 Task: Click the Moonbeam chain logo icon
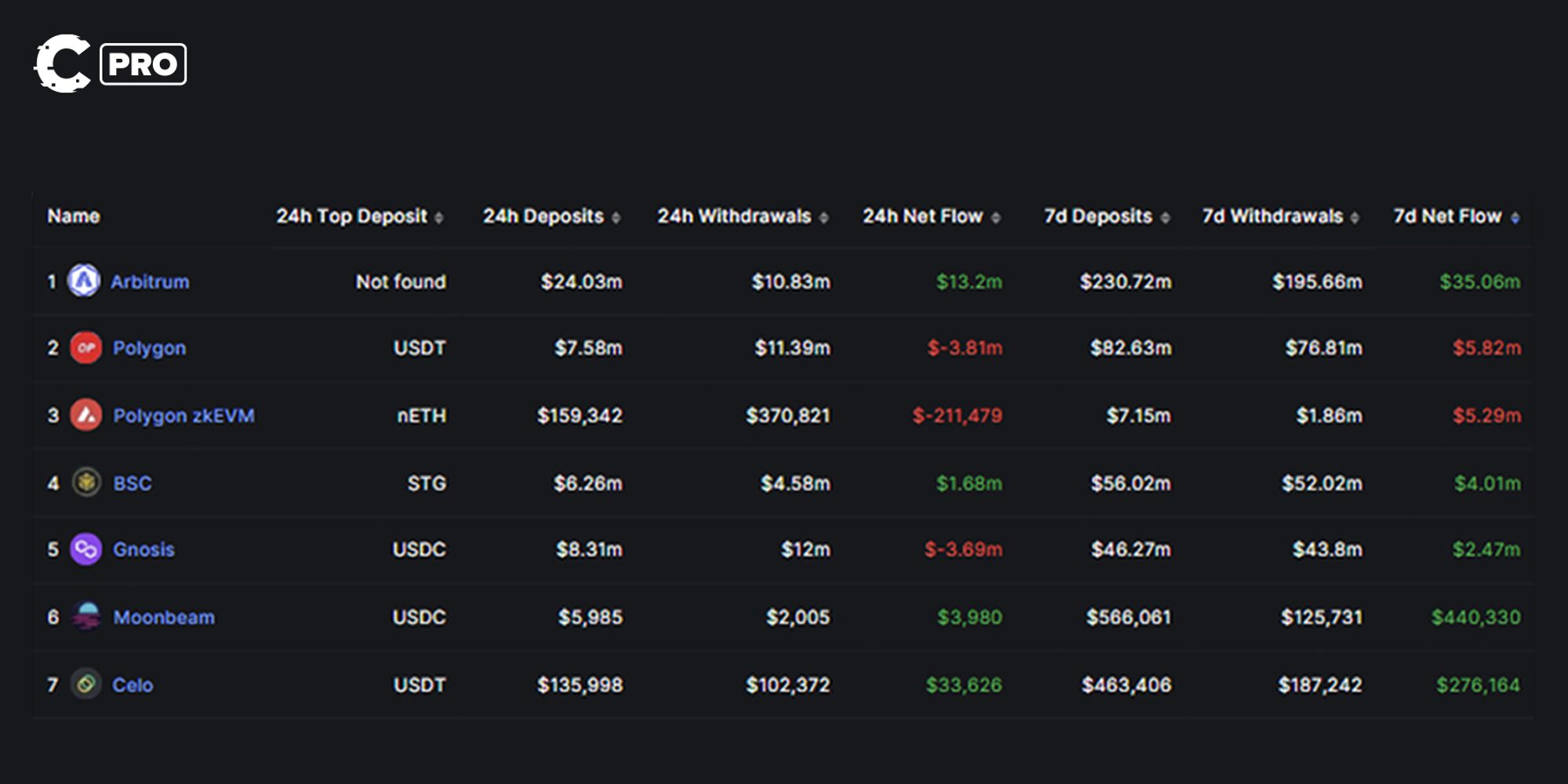(86, 617)
